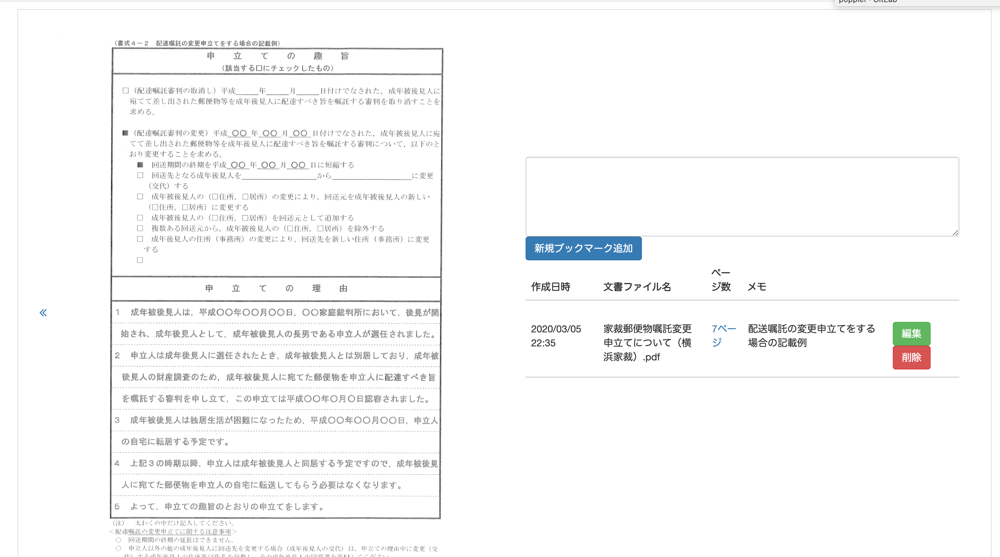Check the 配達嘱託審判の取消し checkbox

coord(126,91)
